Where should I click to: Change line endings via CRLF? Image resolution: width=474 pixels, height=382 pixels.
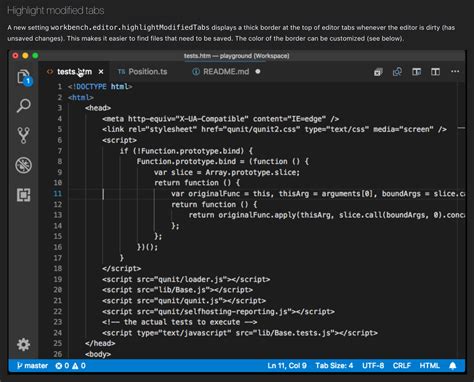tap(402, 366)
